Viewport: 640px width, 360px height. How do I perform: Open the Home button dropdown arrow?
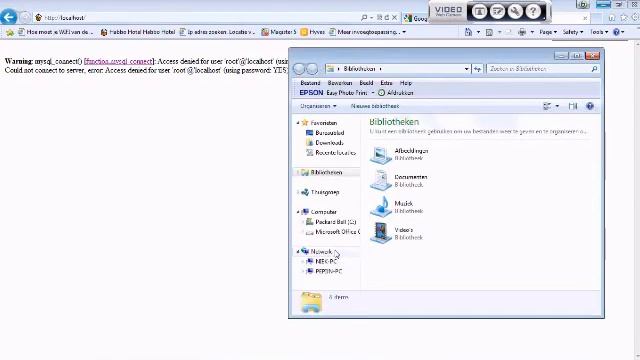(x=478, y=32)
